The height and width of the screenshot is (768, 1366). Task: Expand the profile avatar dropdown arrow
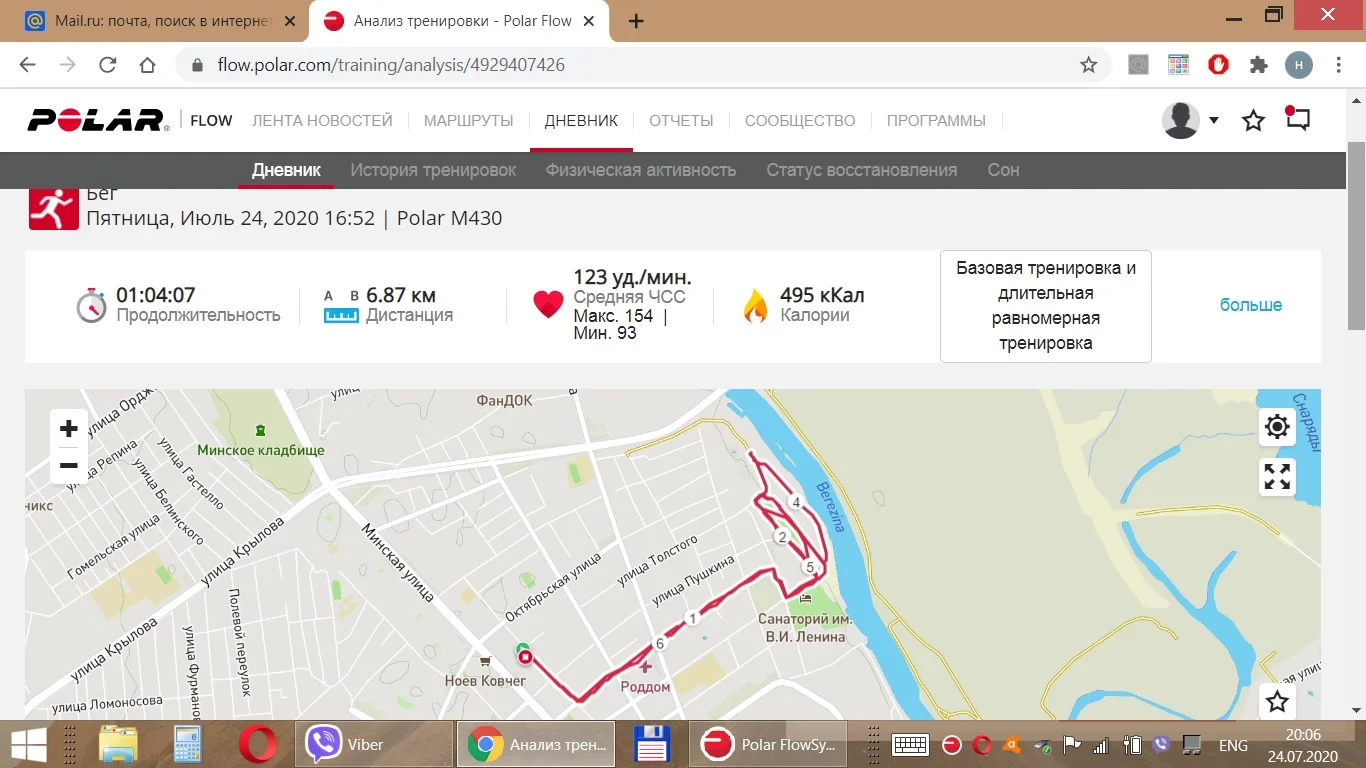coord(1214,120)
